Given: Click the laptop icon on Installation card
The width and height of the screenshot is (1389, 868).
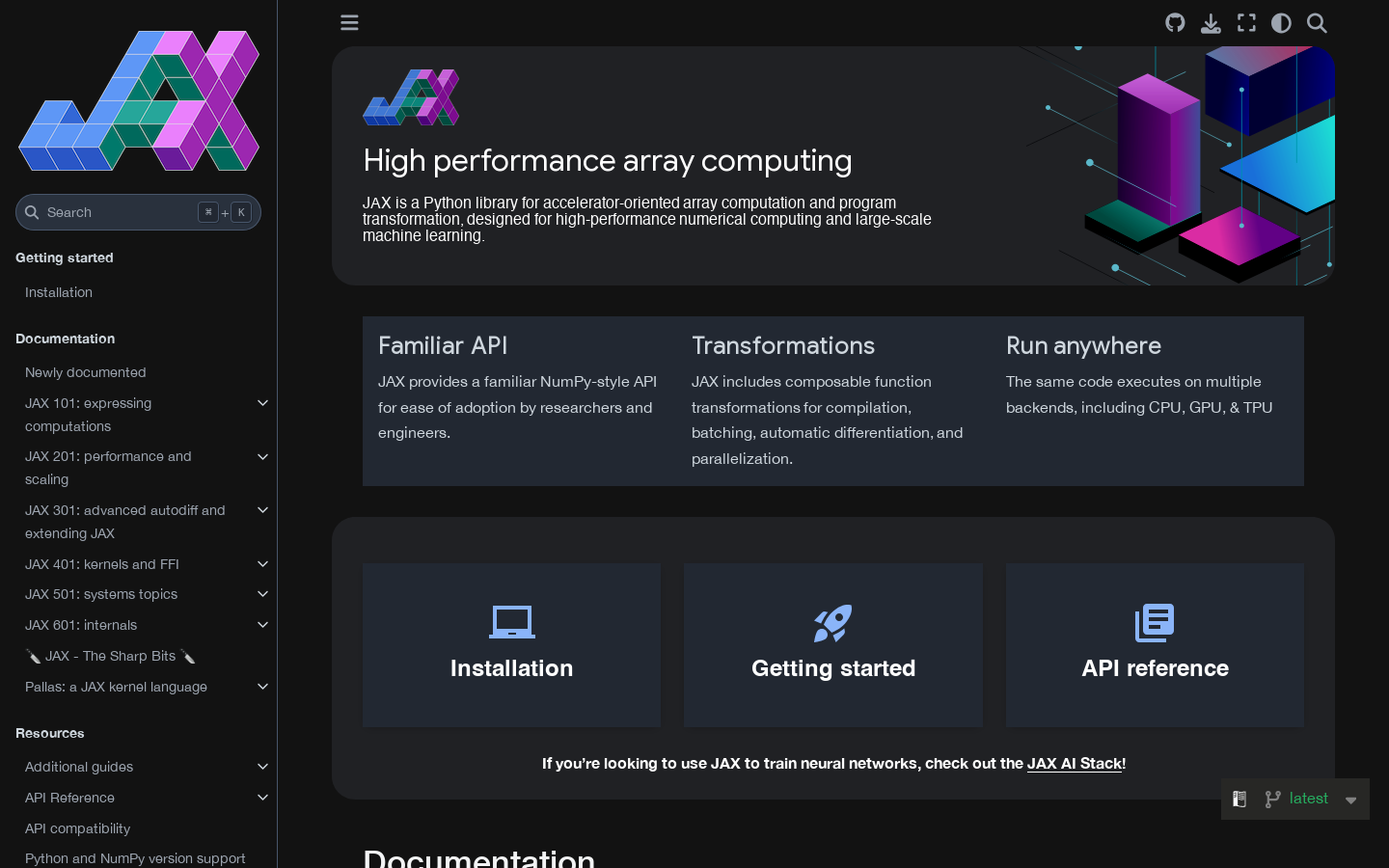Looking at the screenshot, I should coord(512,623).
